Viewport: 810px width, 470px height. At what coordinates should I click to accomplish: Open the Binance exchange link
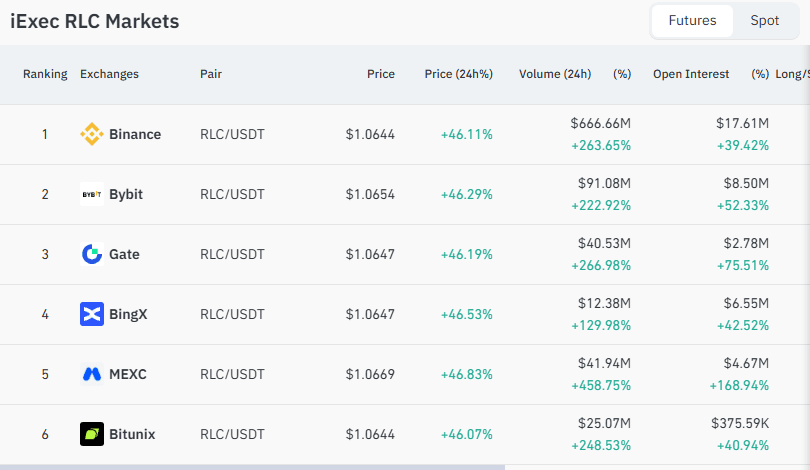pyautogui.click(x=135, y=134)
